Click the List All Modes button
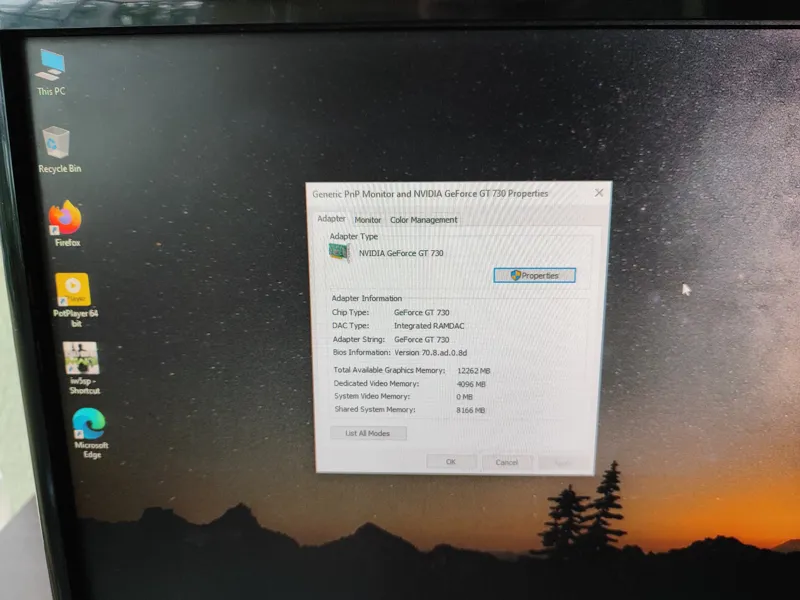Image resolution: width=800 pixels, height=600 pixels. click(368, 433)
